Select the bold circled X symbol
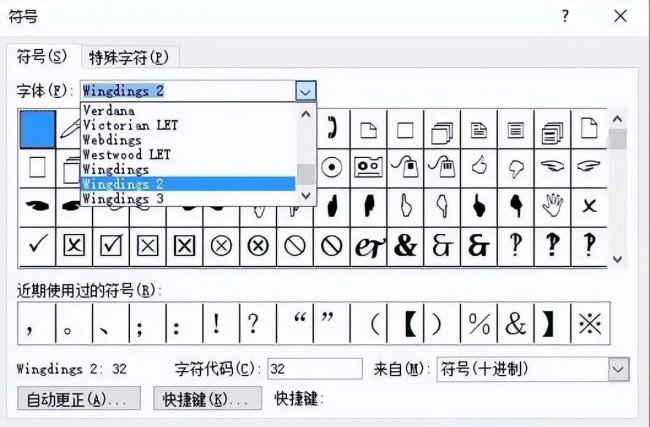Screen dimensions: 650x427 point(258,246)
